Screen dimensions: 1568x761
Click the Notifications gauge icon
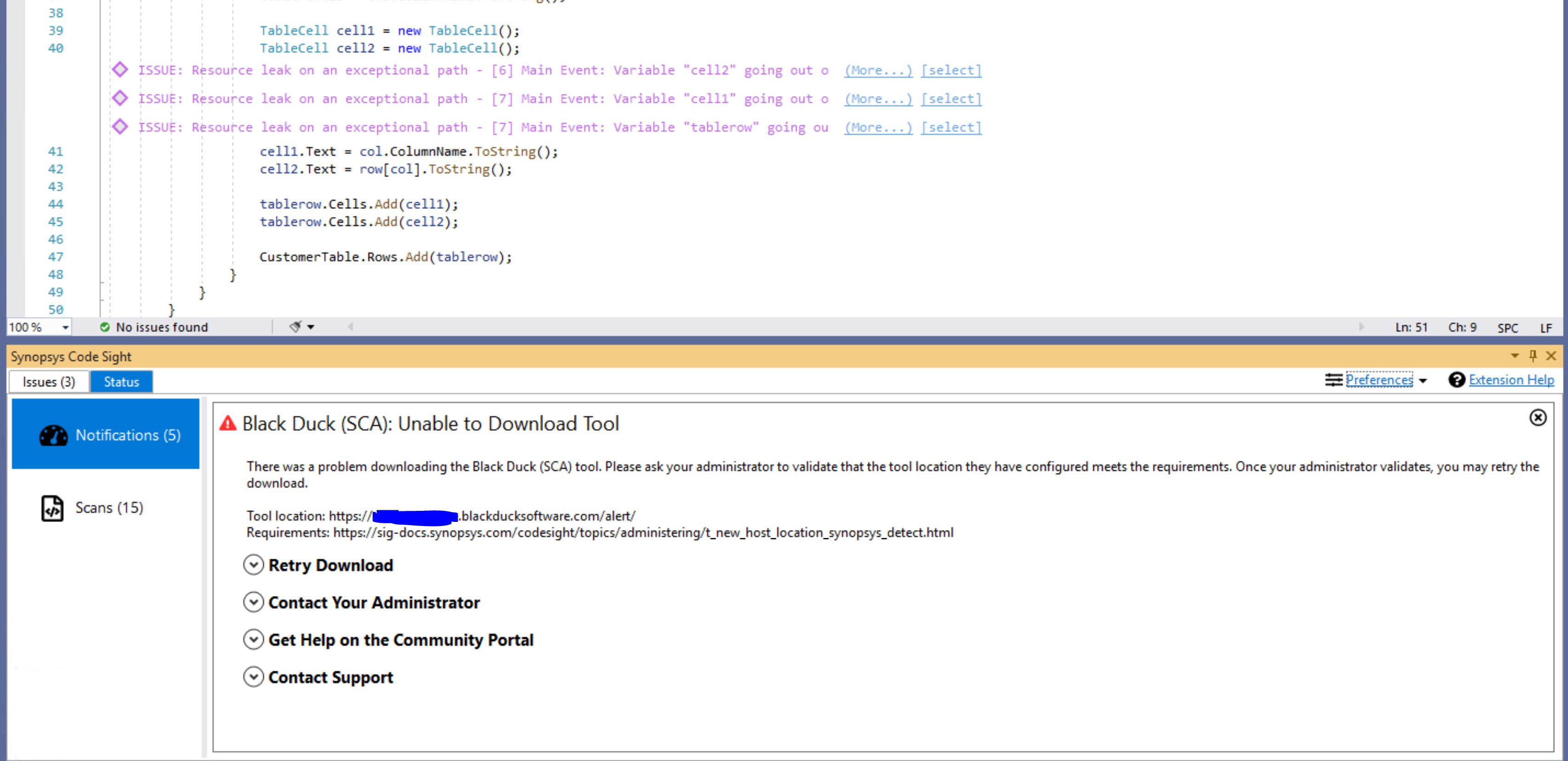pos(54,435)
